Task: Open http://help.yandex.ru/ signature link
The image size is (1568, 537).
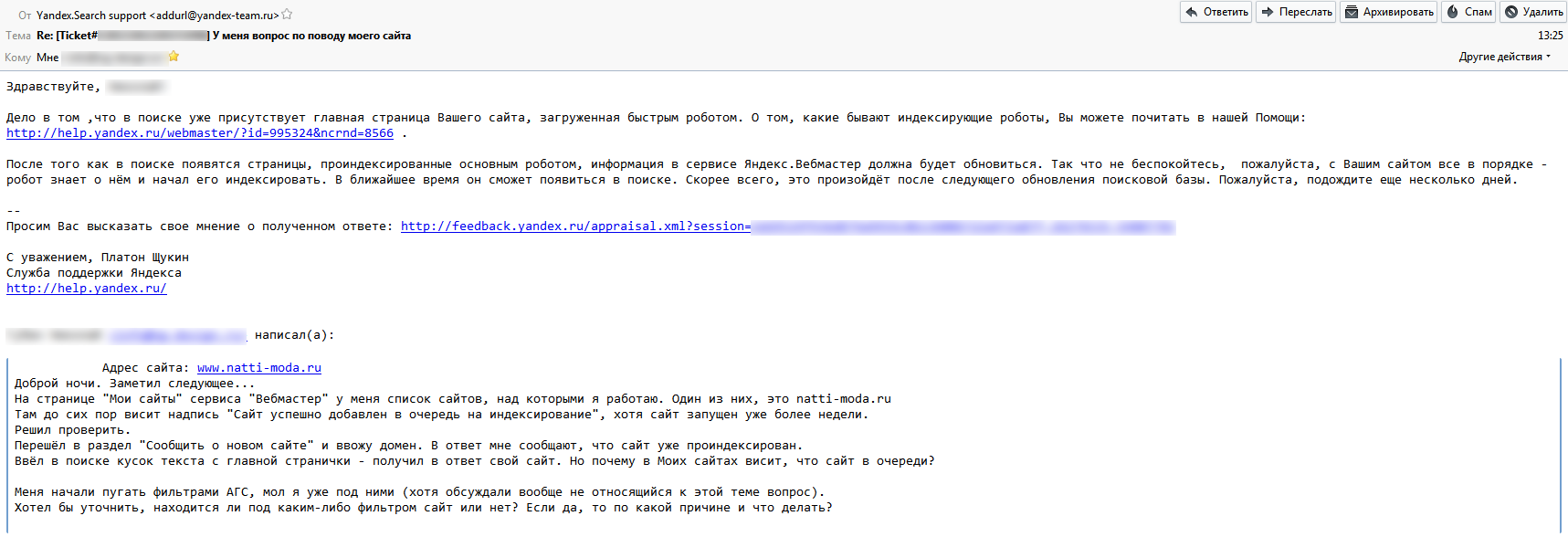Action: (87, 289)
